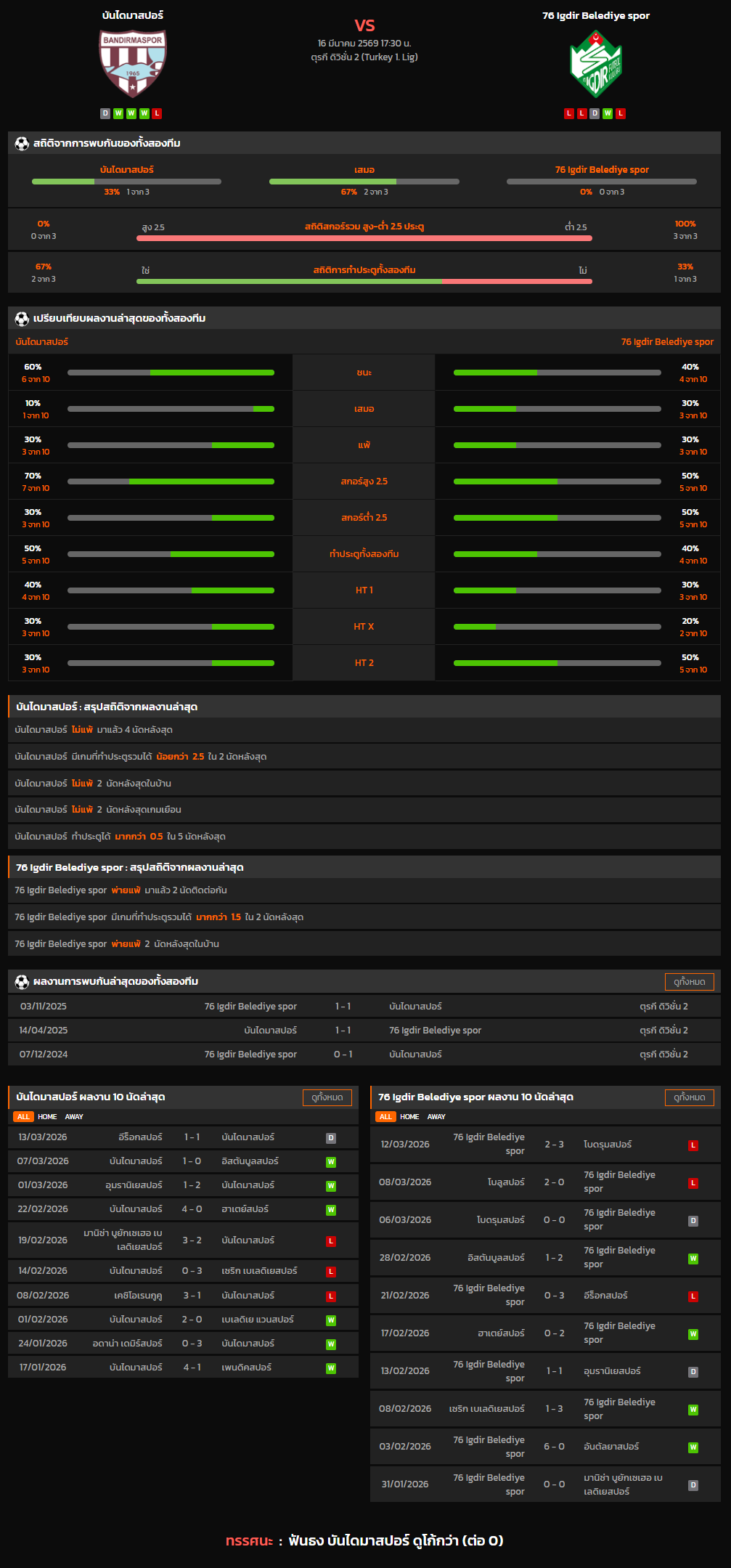Click ALL filter in Igdir Belediye results
Image resolution: width=731 pixels, height=1568 pixels.
[385, 1117]
